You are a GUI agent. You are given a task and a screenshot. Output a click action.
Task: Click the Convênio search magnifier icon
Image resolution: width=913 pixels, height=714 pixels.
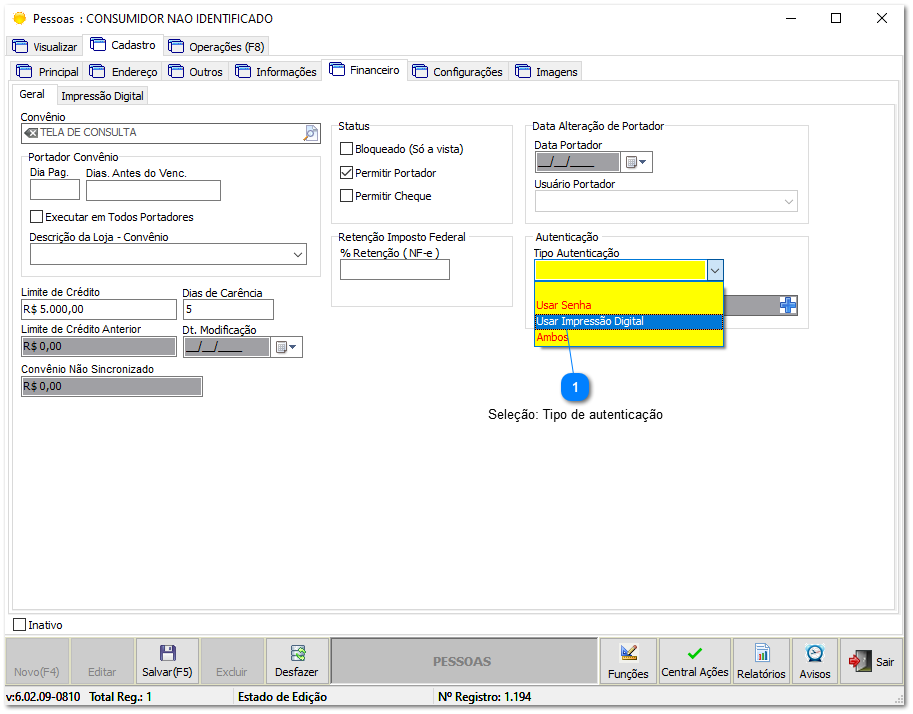click(x=311, y=133)
